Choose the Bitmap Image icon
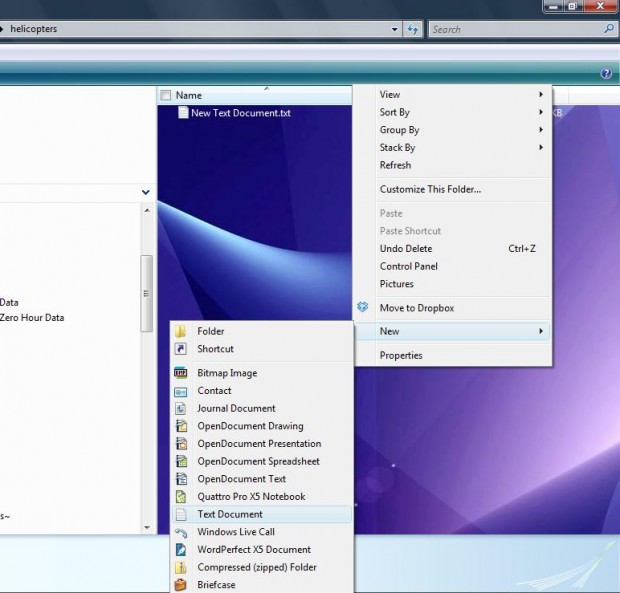This screenshot has height=593, width=620. click(x=181, y=373)
